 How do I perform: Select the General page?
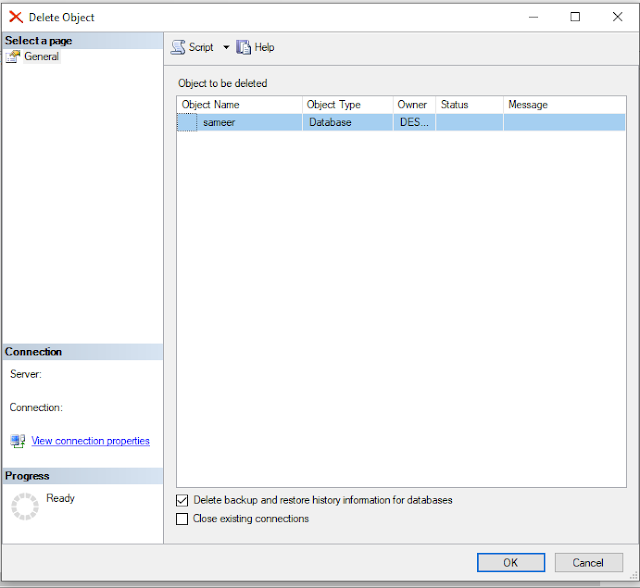click(41, 56)
